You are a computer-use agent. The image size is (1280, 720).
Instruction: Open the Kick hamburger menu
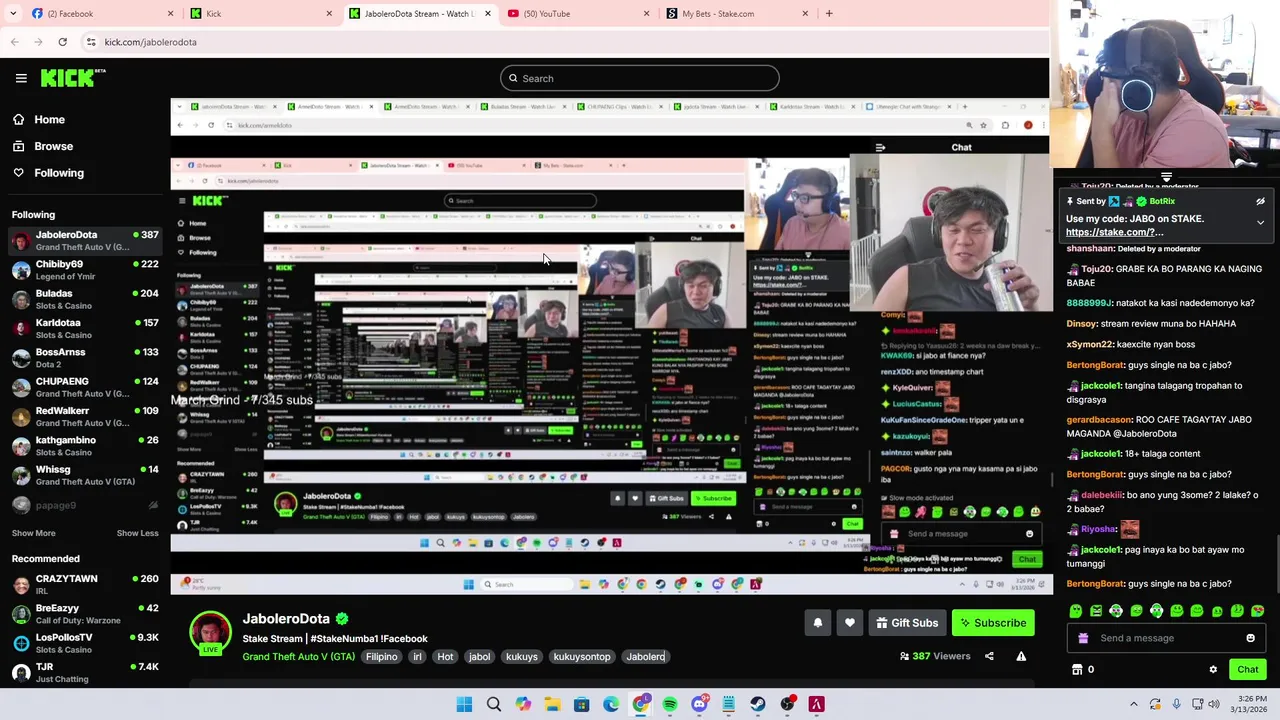21,78
